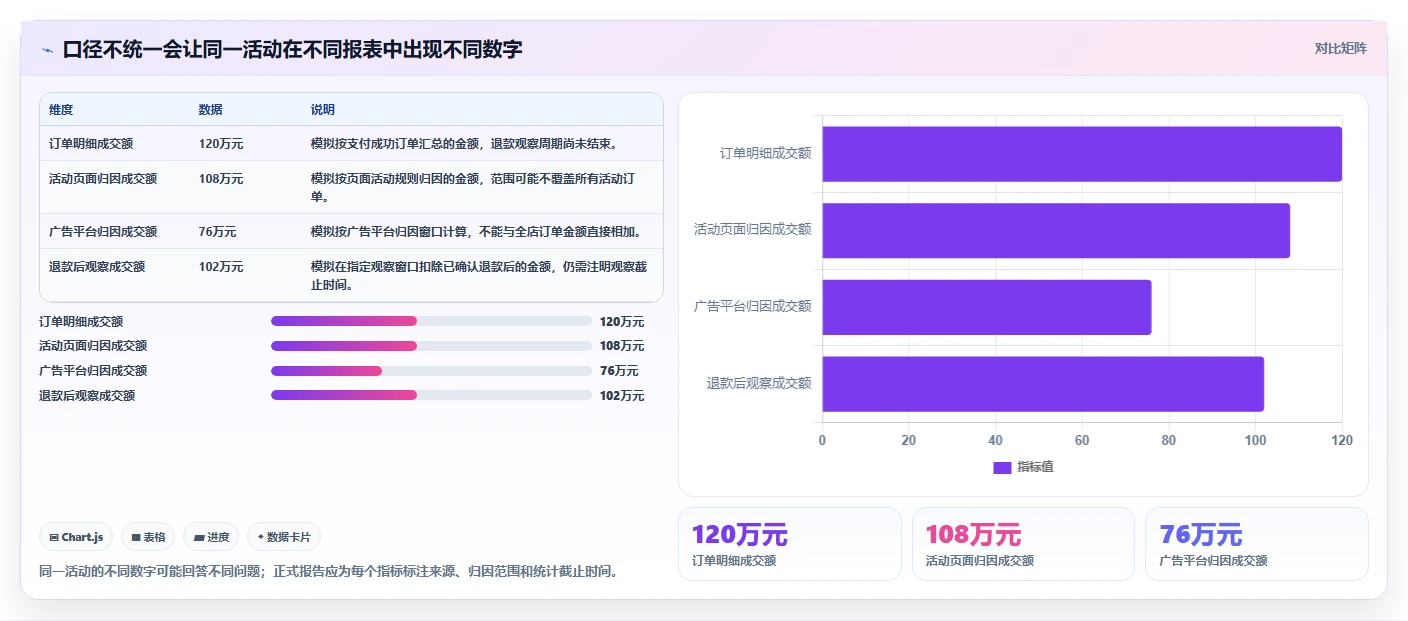Click the 广告平台归因成交额 chart bar
The image size is (1408, 621).
pos(987,307)
